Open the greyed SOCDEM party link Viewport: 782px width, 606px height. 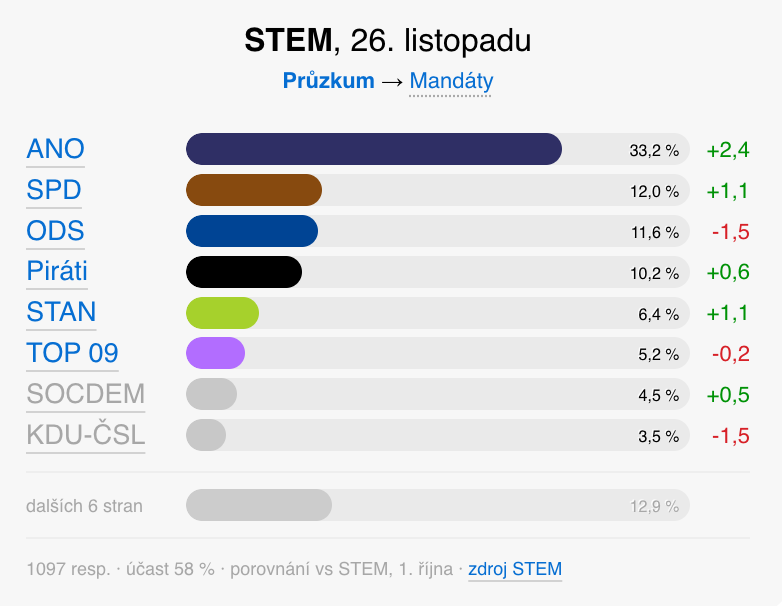[x=86, y=394]
